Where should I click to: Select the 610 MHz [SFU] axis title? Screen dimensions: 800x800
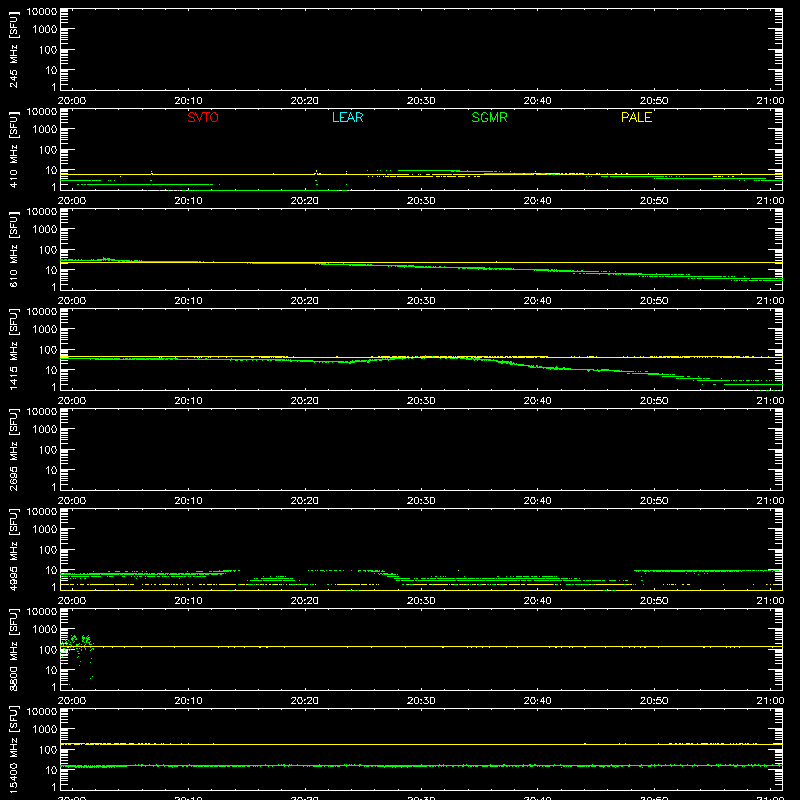point(13,251)
